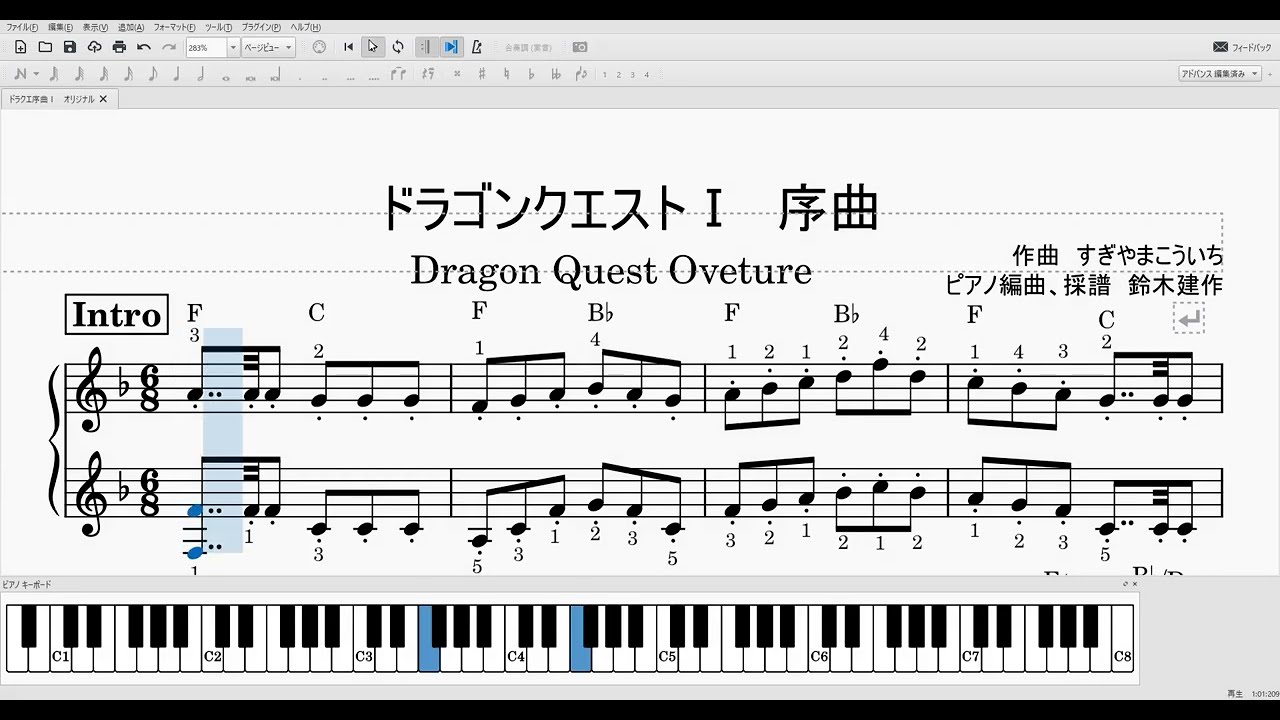Click the Save score icon
The width and height of the screenshot is (1280, 720).
click(69, 47)
